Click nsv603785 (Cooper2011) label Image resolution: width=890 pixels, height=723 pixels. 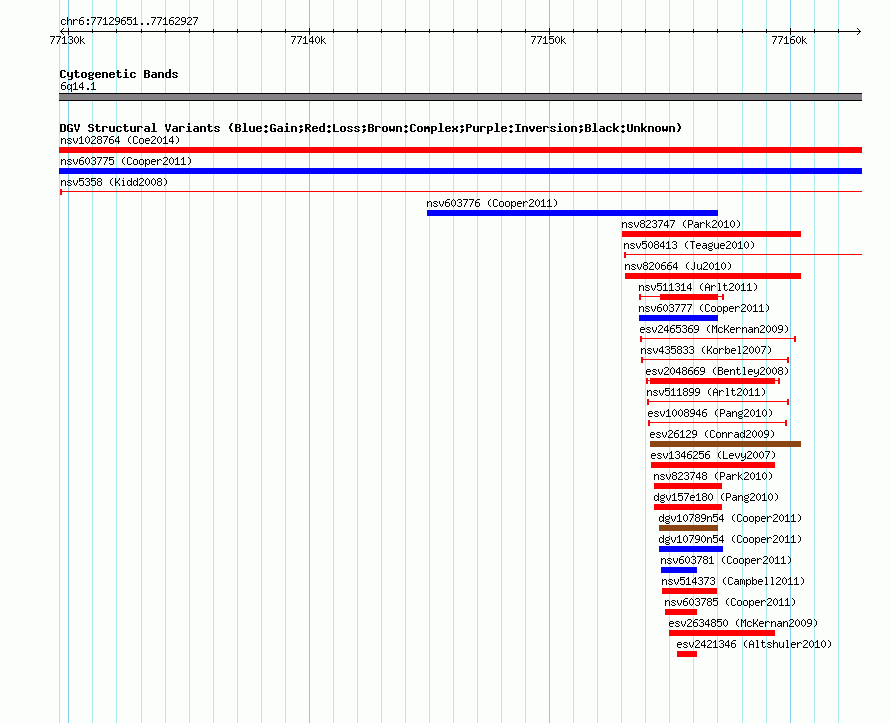click(730, 602)
